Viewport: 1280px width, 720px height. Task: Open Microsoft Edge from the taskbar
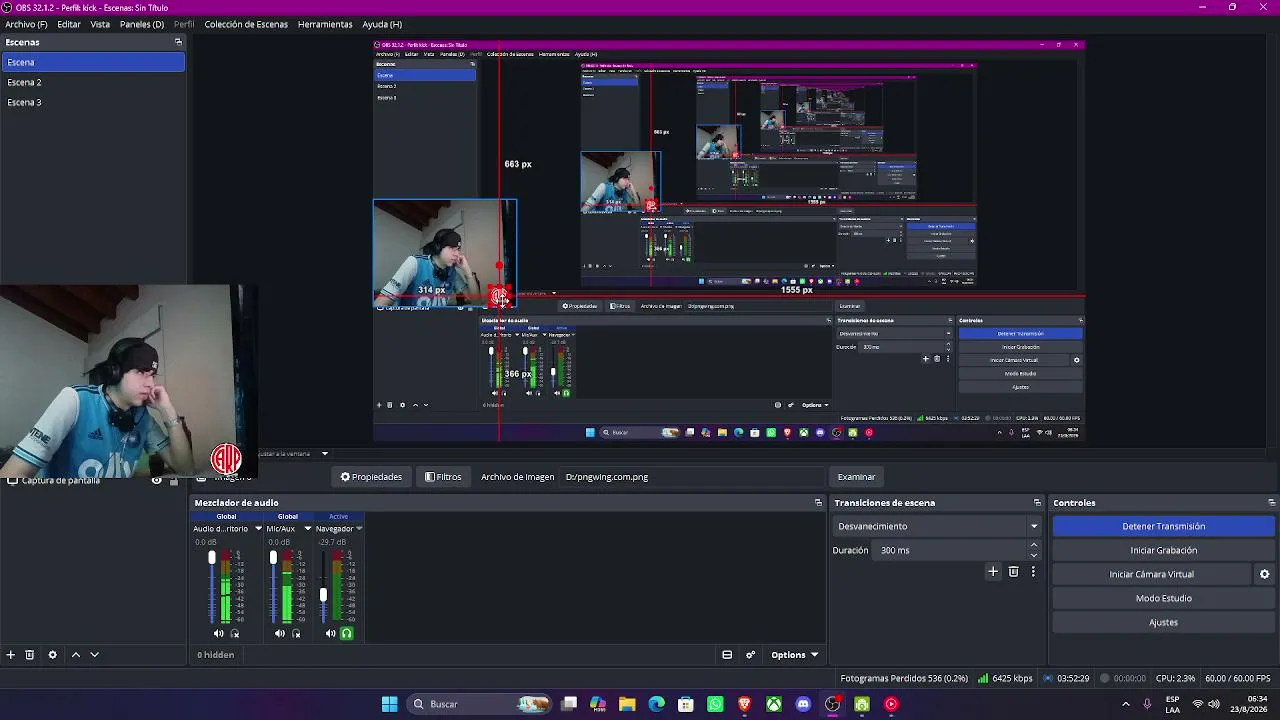pyautogui.click(x=656, y=704)
